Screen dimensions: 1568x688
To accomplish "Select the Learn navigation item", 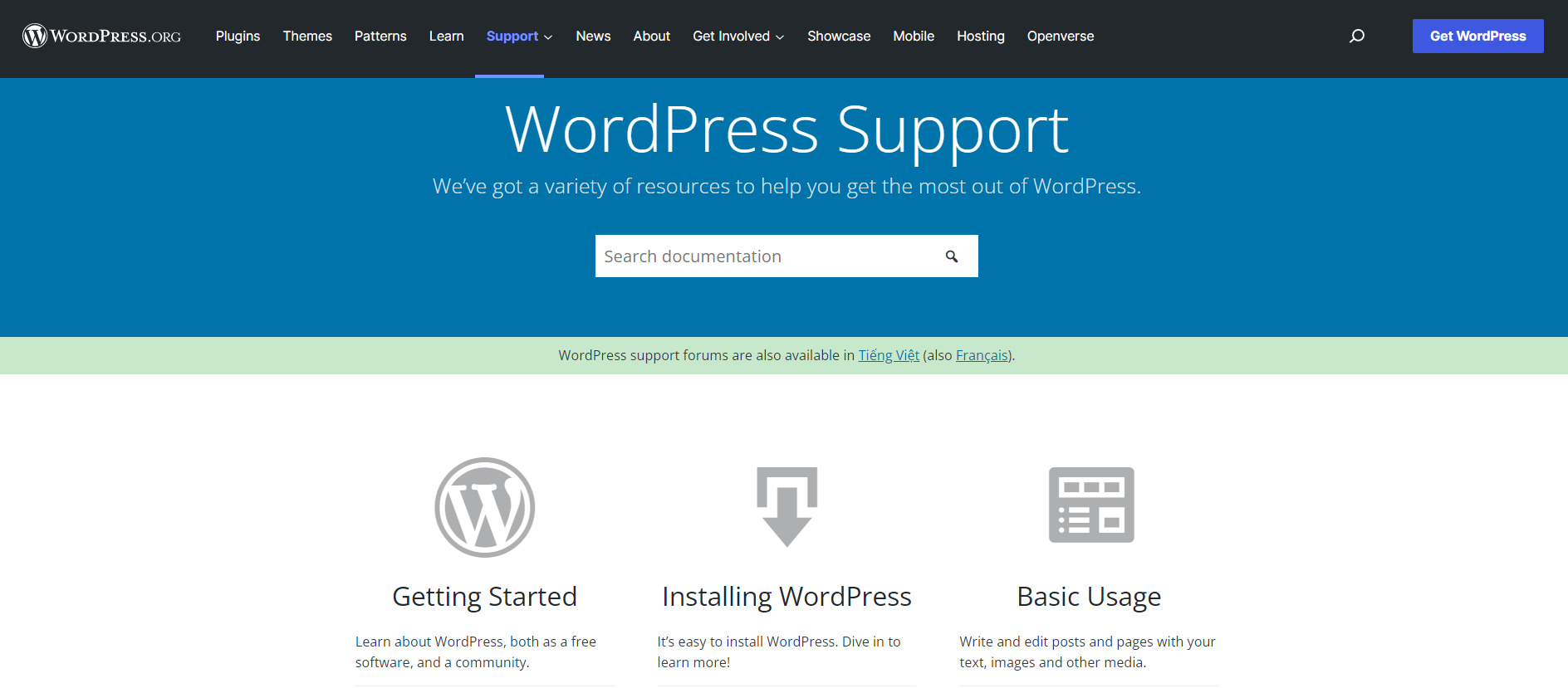I will pyautogui.click(x=447, y=36).
